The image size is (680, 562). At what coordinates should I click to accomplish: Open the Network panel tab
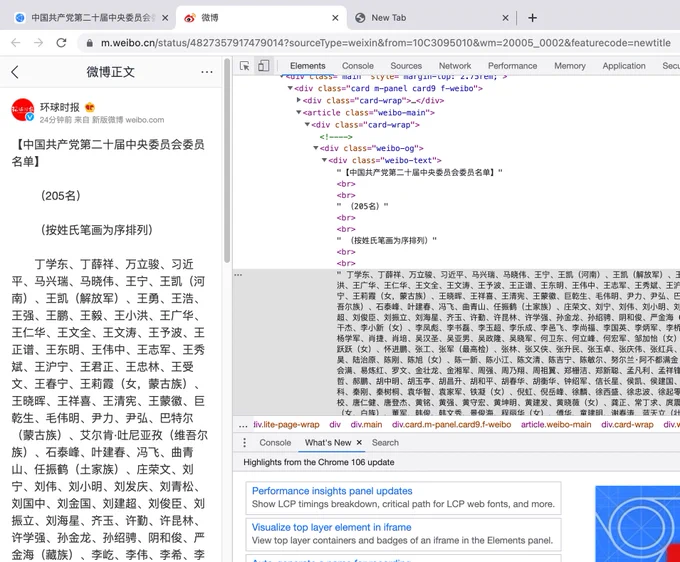coord(455,66)
